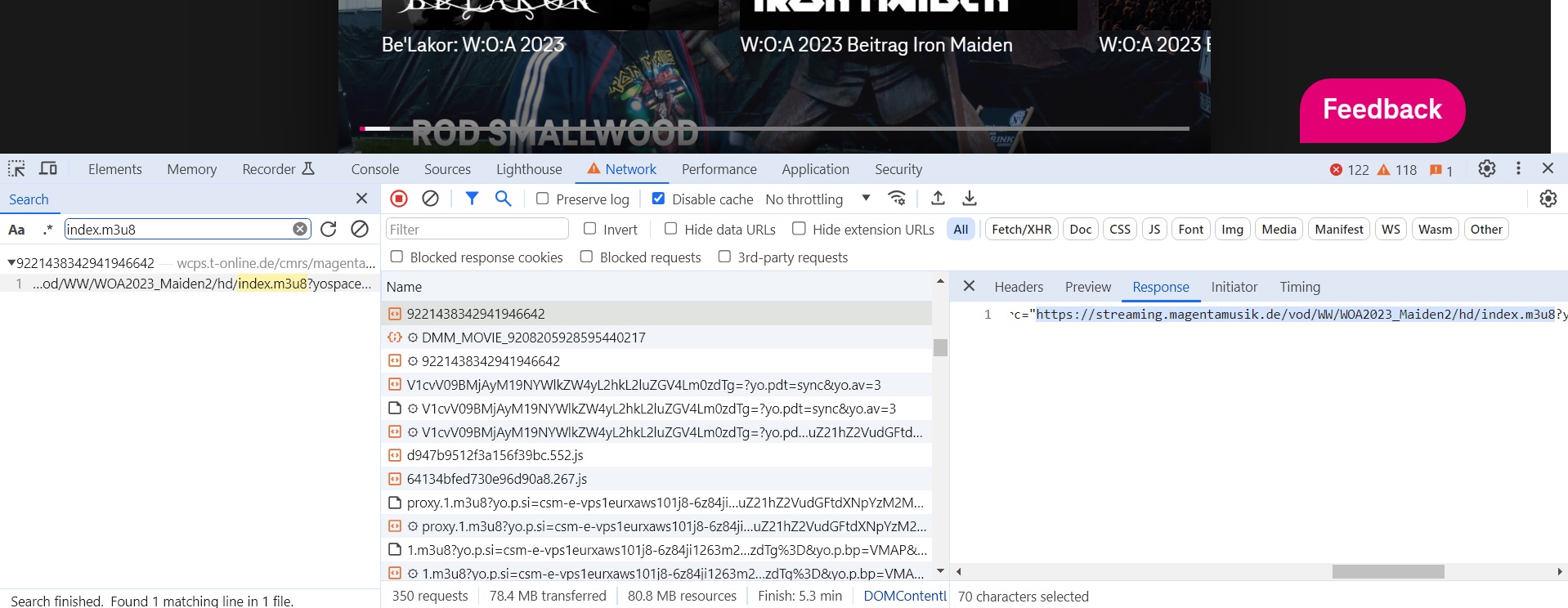The image size is (1568, 608).
Task: Close the request details pane
Action: pyautogui.click(x=969, y=286)
